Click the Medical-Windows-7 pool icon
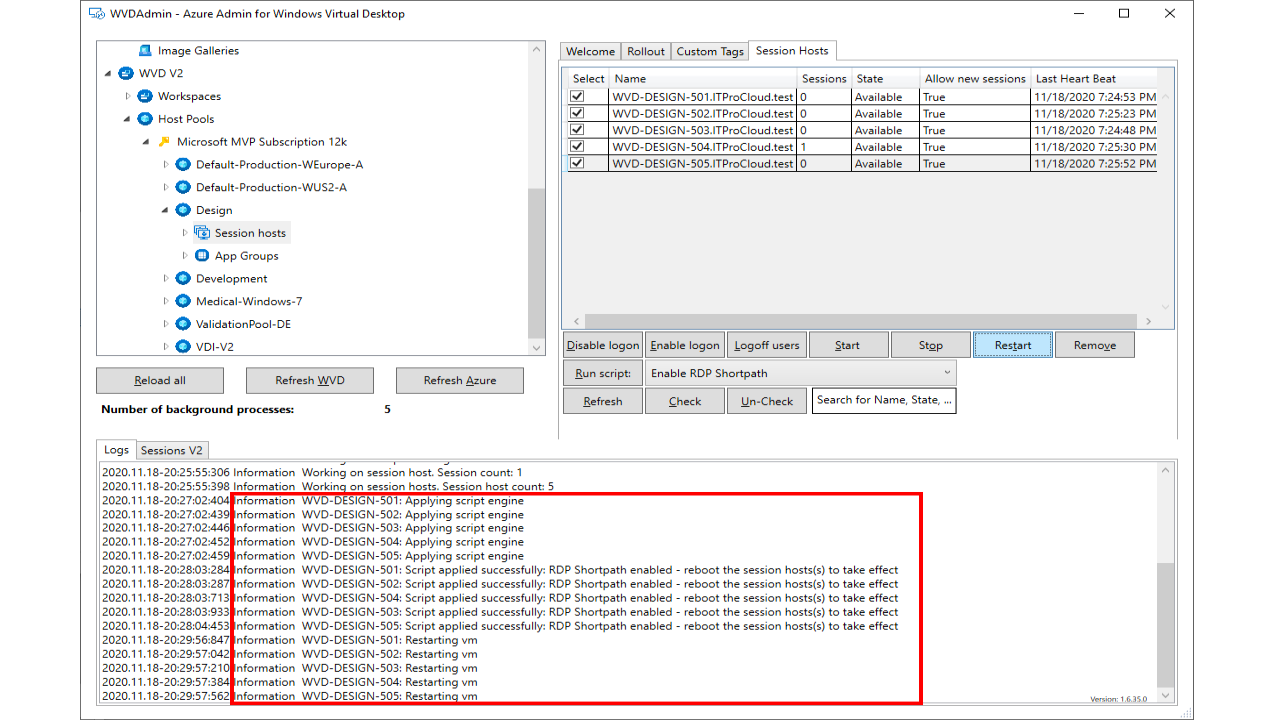 tap(183, 301)
